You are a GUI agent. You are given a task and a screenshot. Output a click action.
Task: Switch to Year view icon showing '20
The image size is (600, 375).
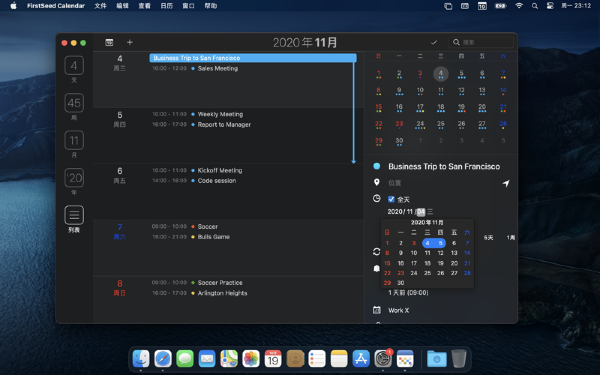pyautogui.click(x=74, y=178)
